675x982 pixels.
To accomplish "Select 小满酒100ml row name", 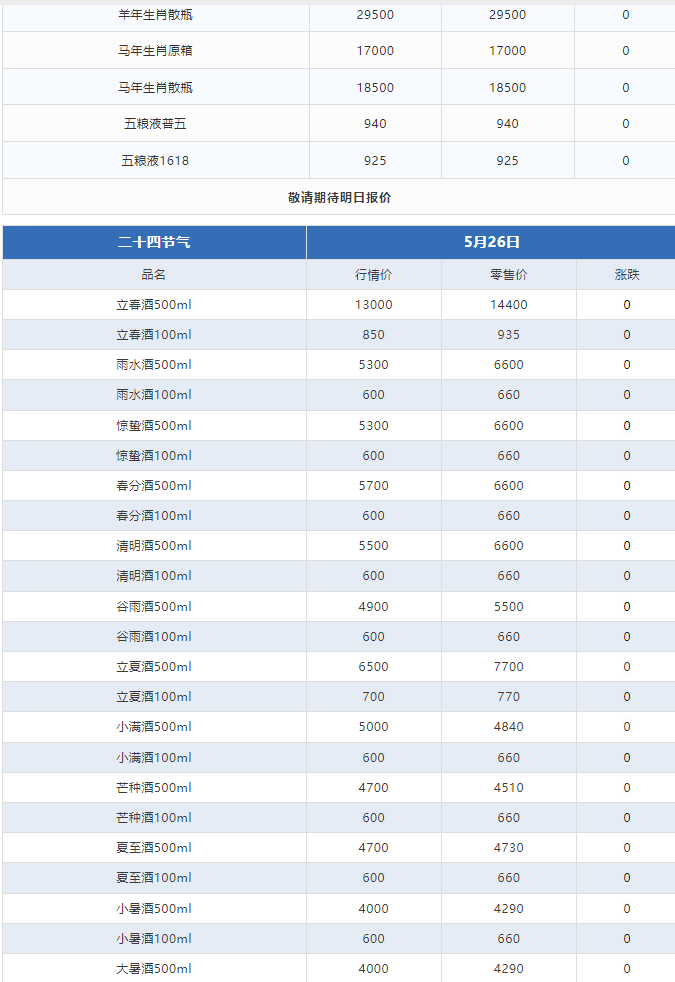I will 154,757.
